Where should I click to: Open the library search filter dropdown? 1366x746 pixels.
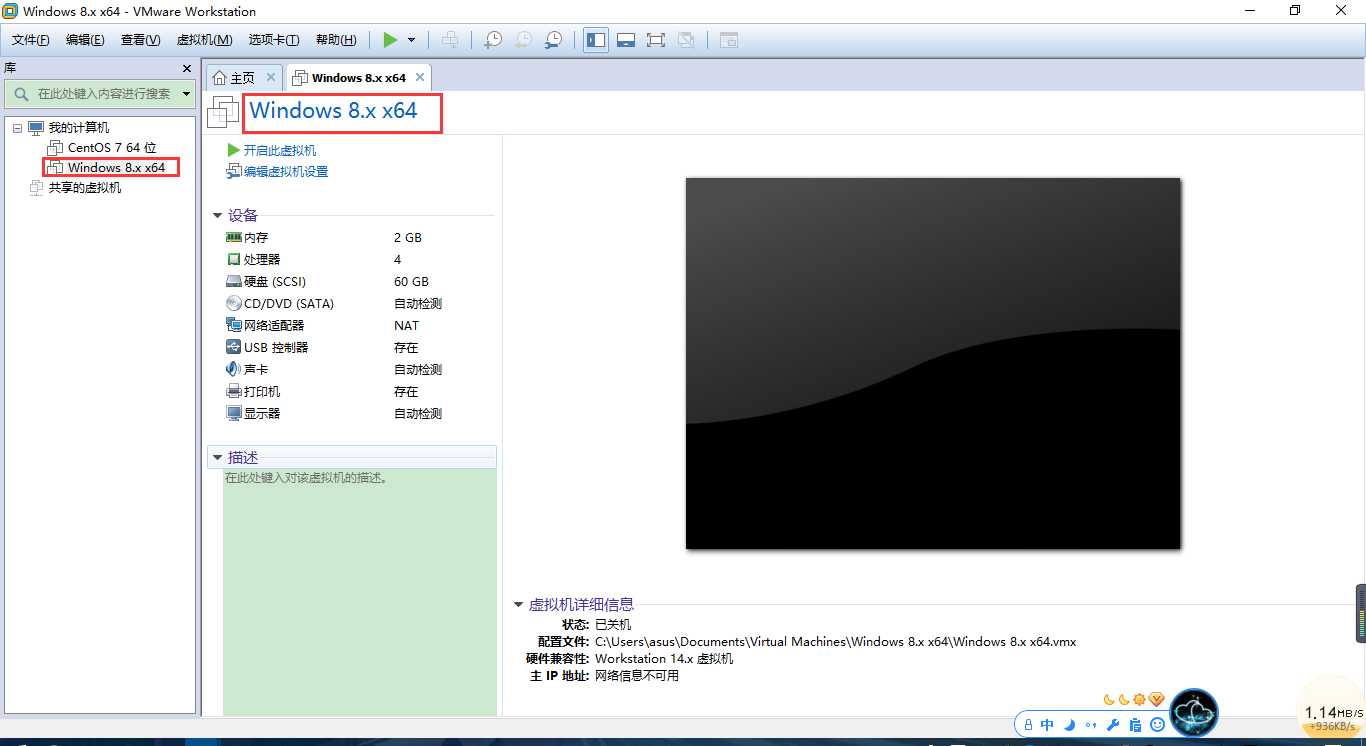tap(186, 94)
